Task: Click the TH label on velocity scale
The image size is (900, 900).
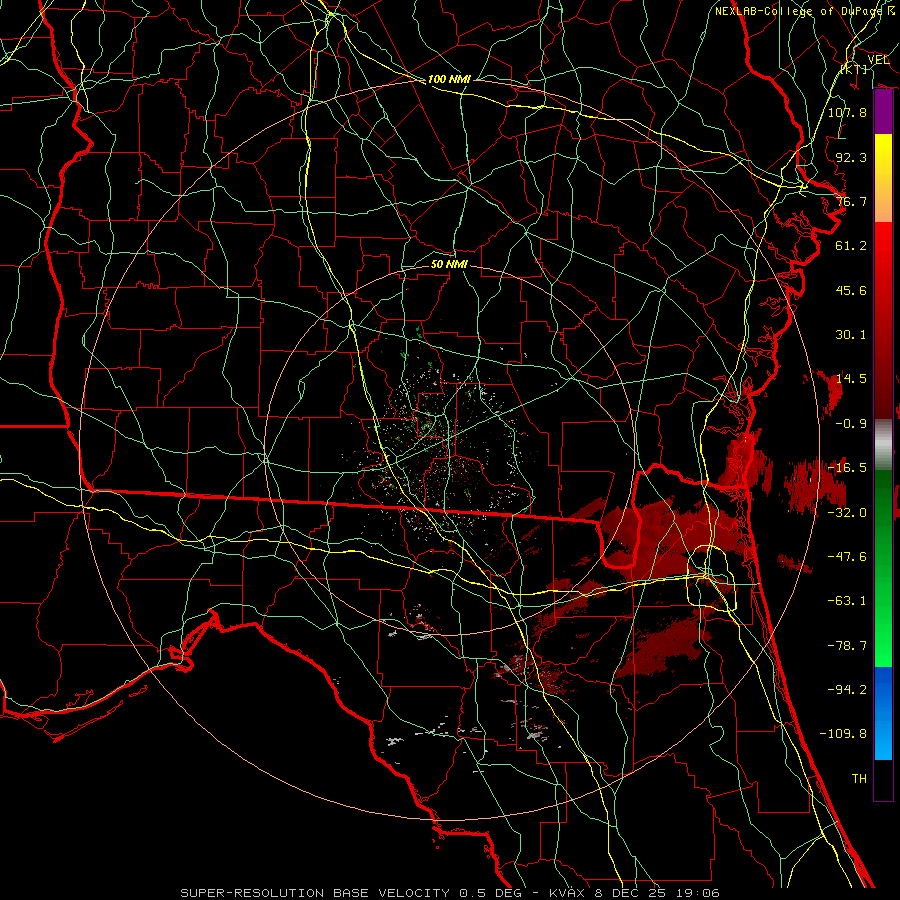Action: (859, 779)
